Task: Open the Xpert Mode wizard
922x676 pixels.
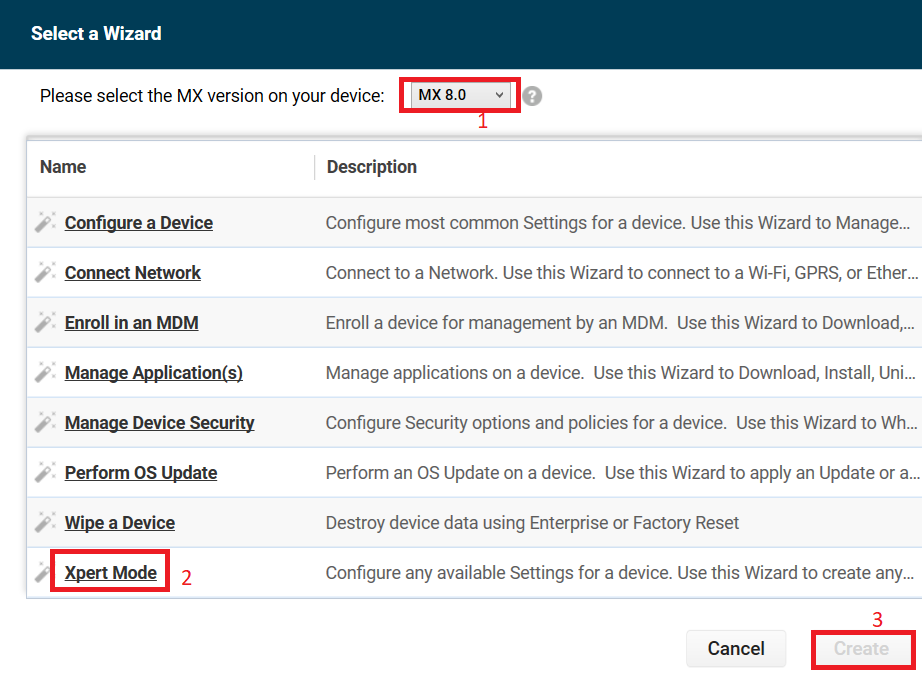Action: 109,571
